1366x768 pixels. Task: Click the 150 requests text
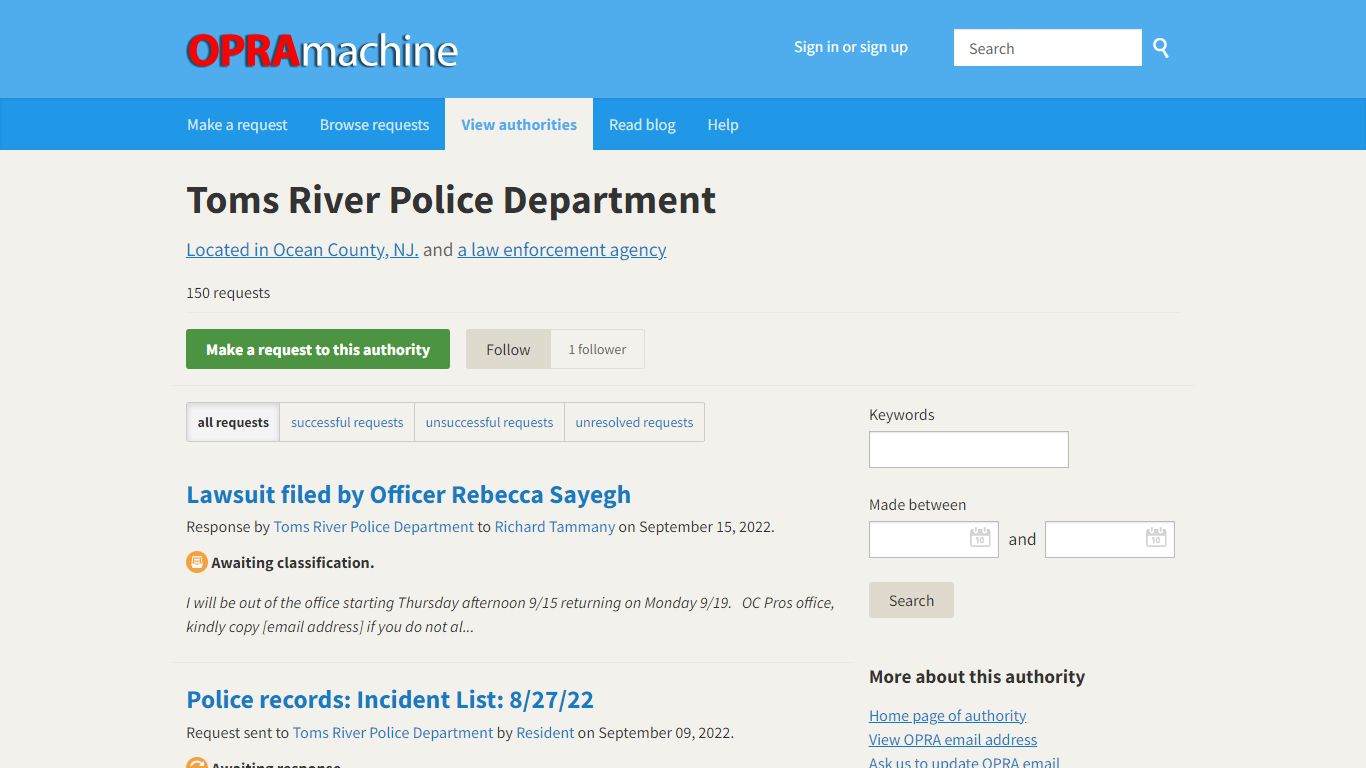pos(228,293)
